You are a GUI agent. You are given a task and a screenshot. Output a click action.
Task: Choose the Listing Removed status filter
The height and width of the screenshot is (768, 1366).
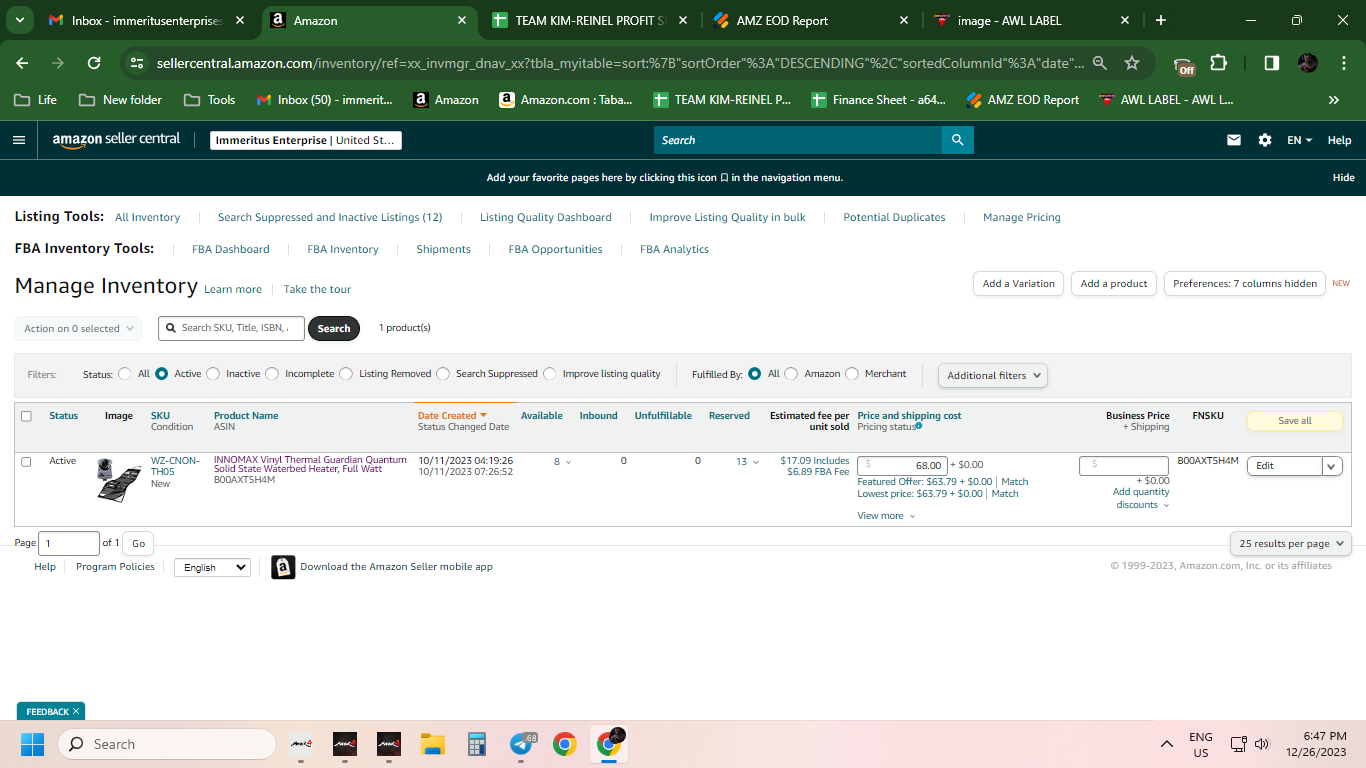pyautogui.click(x=346, y=374)
